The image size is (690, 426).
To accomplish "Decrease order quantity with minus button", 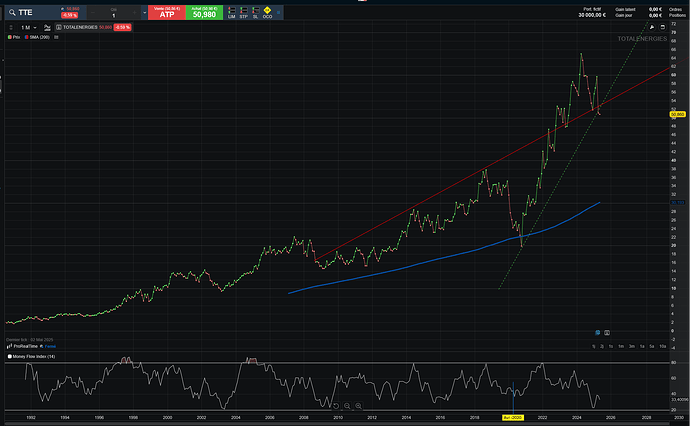I will click(x=93, y=13).
